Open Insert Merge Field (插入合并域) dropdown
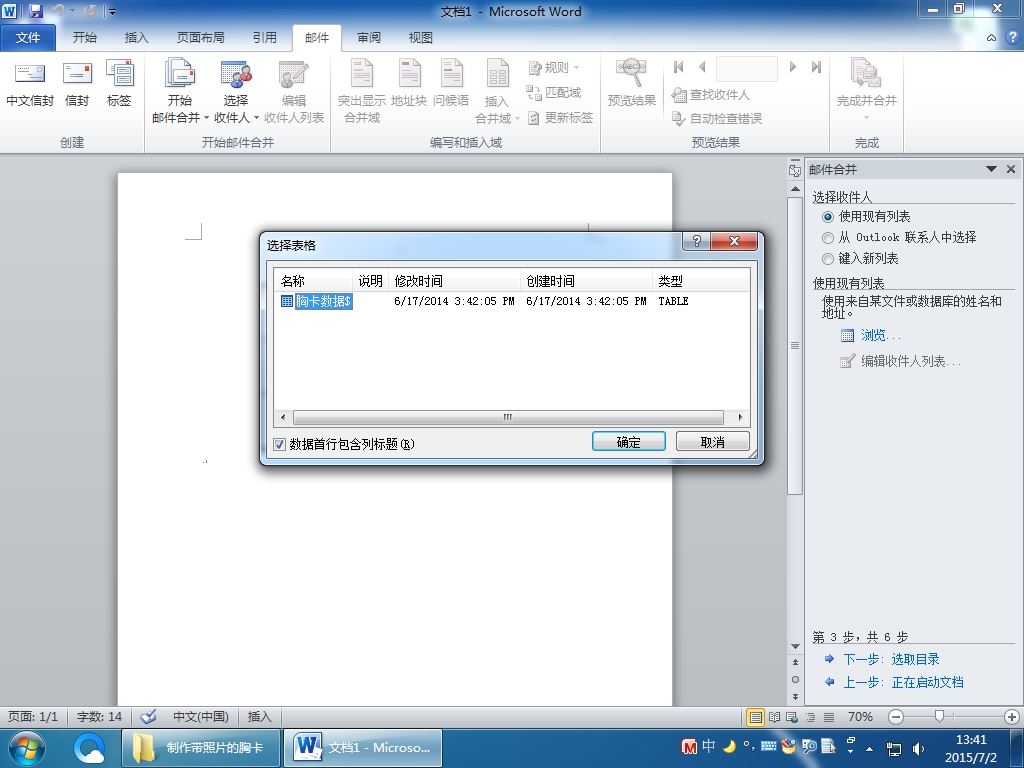The image size is (1024, 768). pos(497,91)
